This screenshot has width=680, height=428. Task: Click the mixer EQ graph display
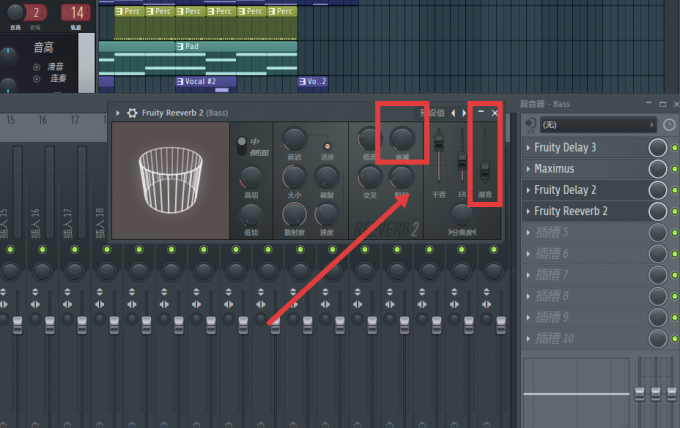pyautogui.click(x=577, y=392)
